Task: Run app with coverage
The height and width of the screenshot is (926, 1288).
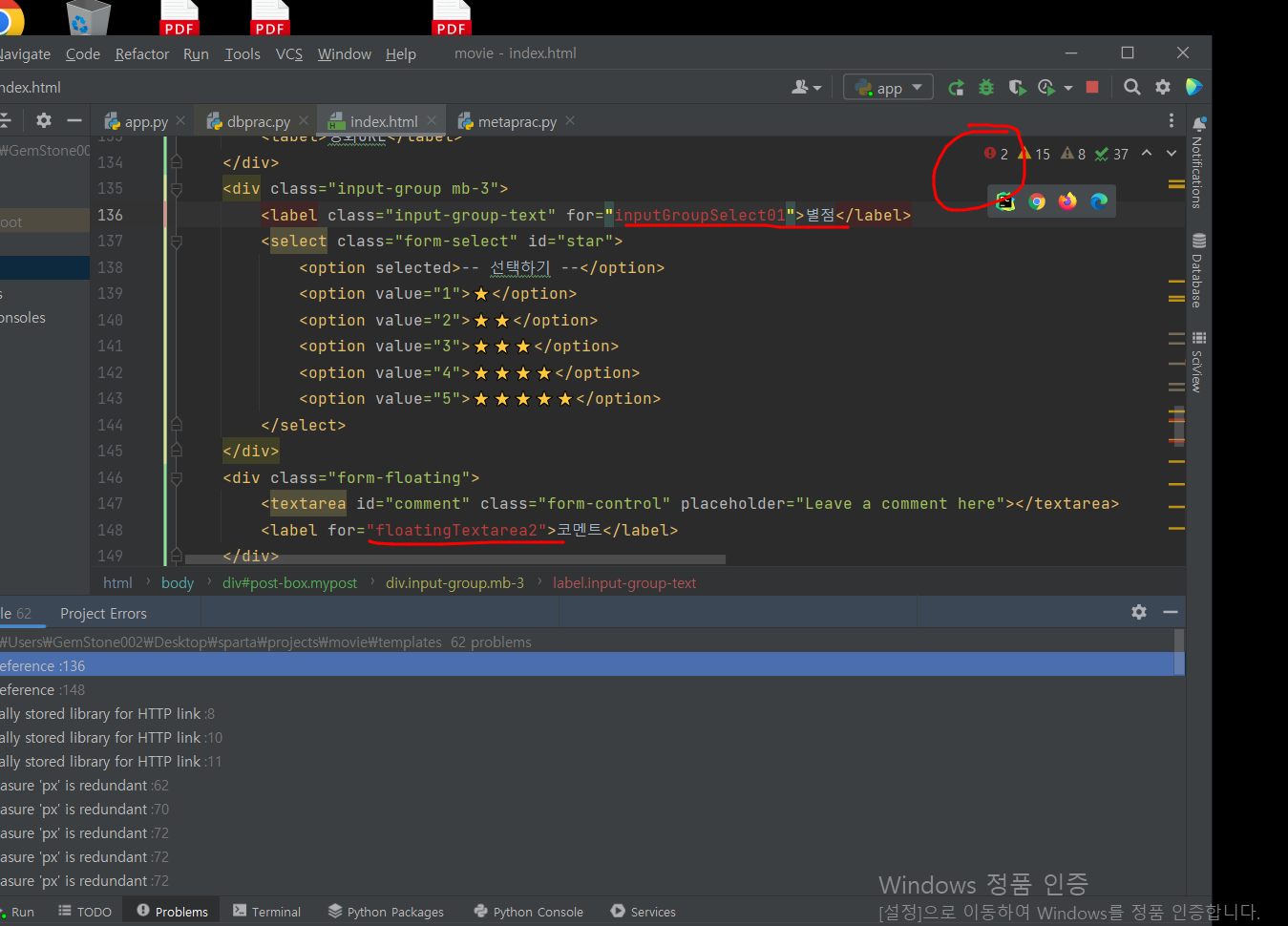Action: (x=1017, y=88)
